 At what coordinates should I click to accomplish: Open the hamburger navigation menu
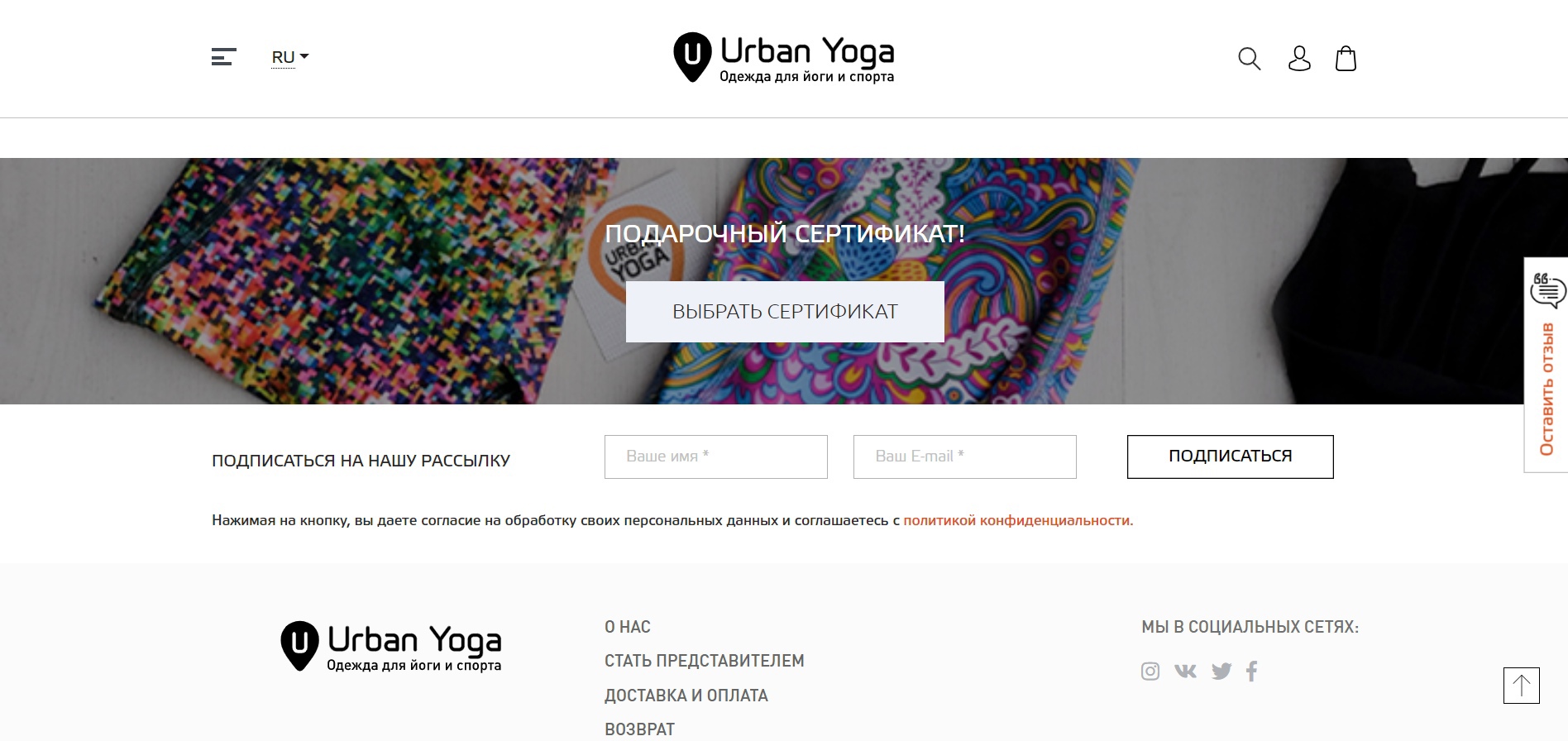pos(224,56)
